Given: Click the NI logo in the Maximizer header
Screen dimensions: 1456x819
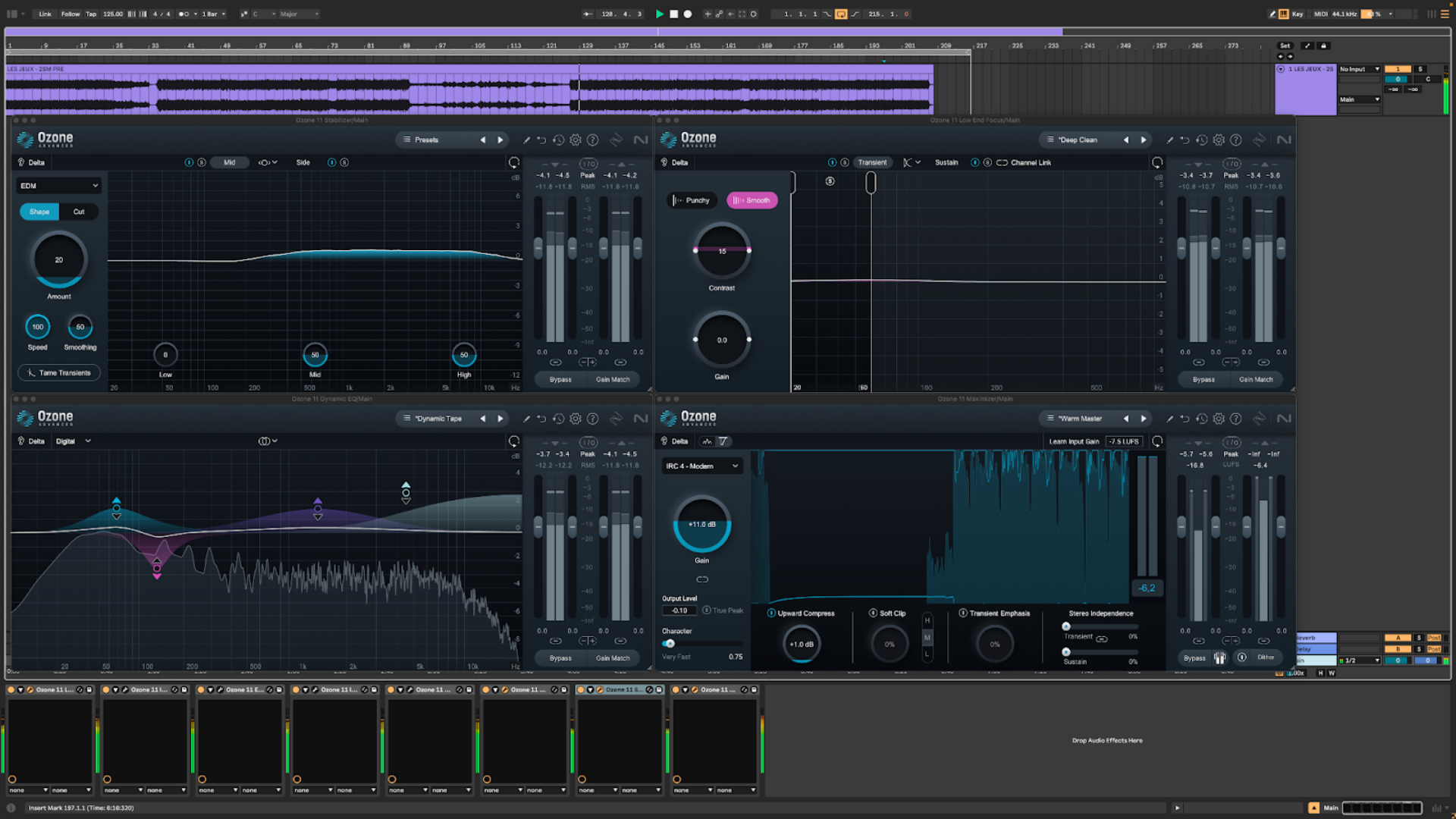Looking at the screenshot, I should (1284, 418).
